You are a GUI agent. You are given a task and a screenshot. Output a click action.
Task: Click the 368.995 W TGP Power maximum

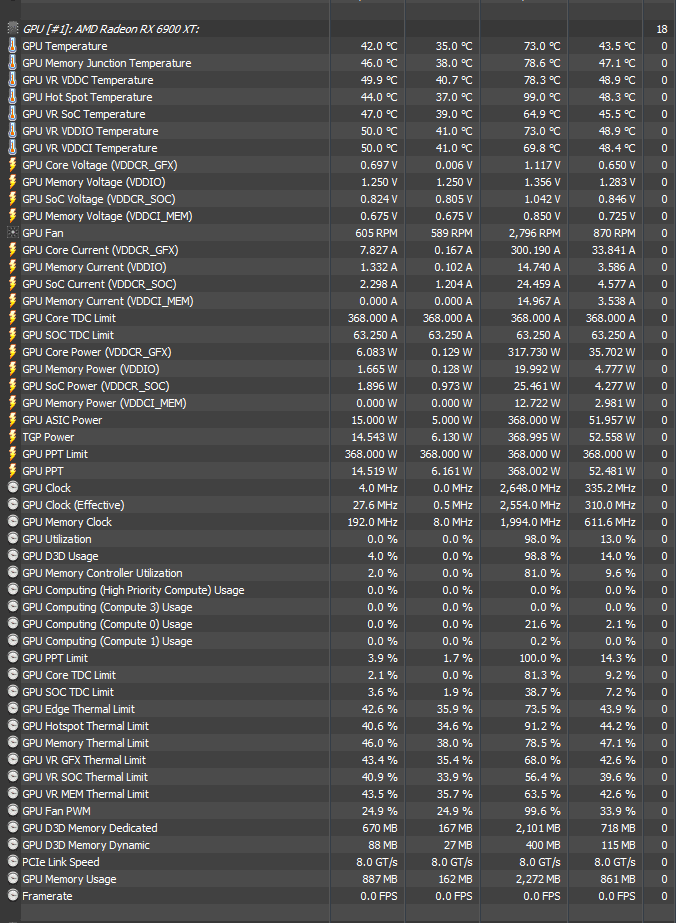coord(534,437)
